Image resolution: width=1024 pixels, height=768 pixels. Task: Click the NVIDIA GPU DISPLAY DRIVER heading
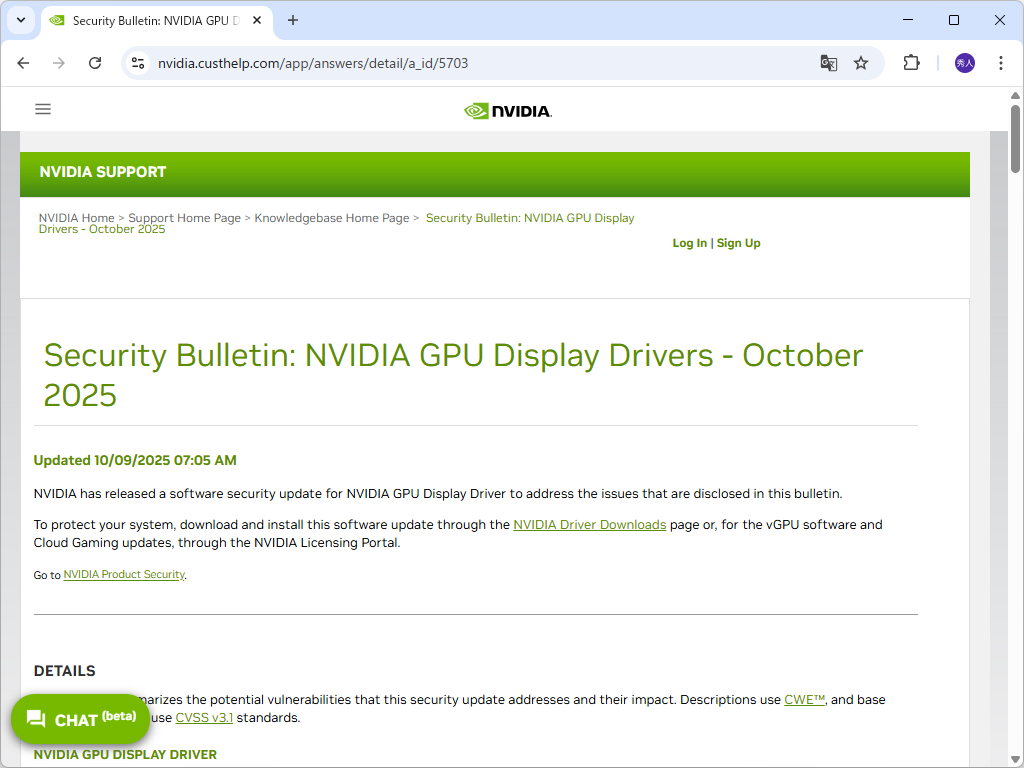[x=125, y=754]
